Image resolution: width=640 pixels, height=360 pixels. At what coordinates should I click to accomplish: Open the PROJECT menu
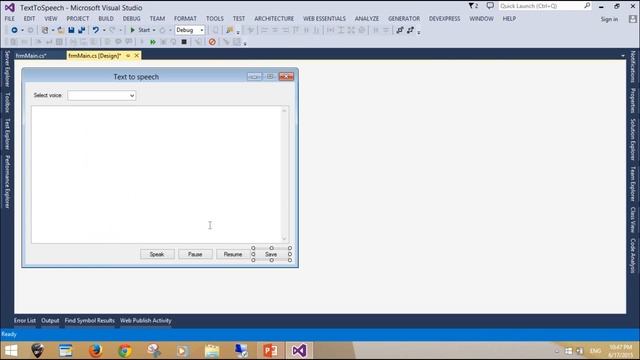(78, 19)
